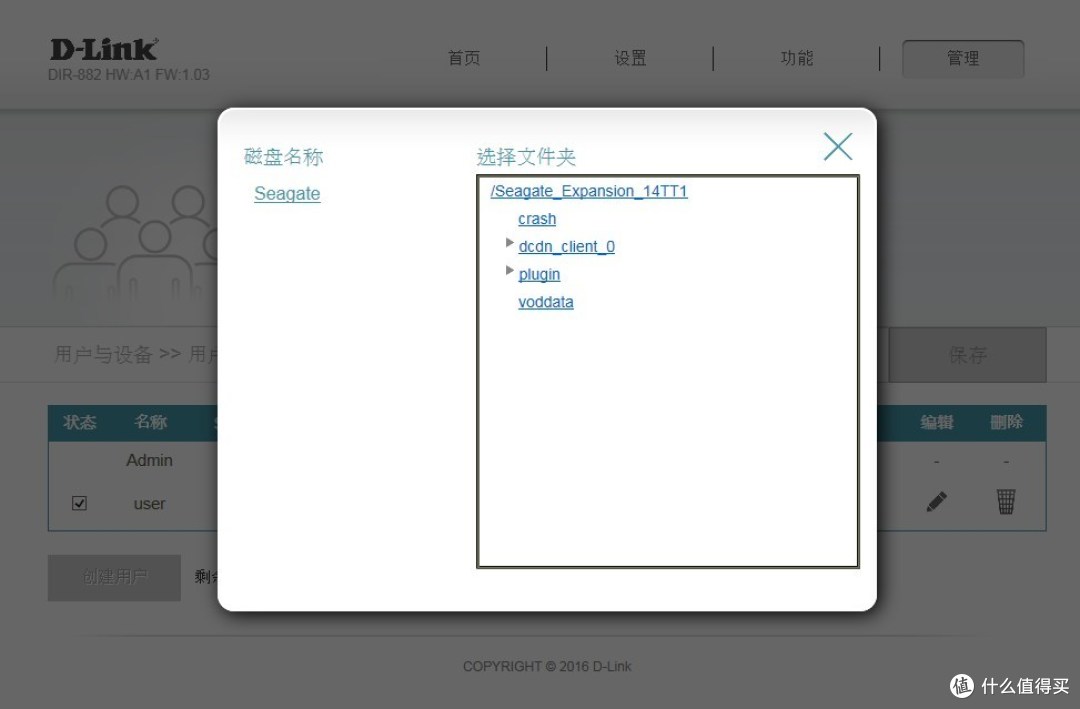Click the 名称 column header
The height and width of the screenshot is (709, 1080).
pyautogui.click(x=150, y=422)
